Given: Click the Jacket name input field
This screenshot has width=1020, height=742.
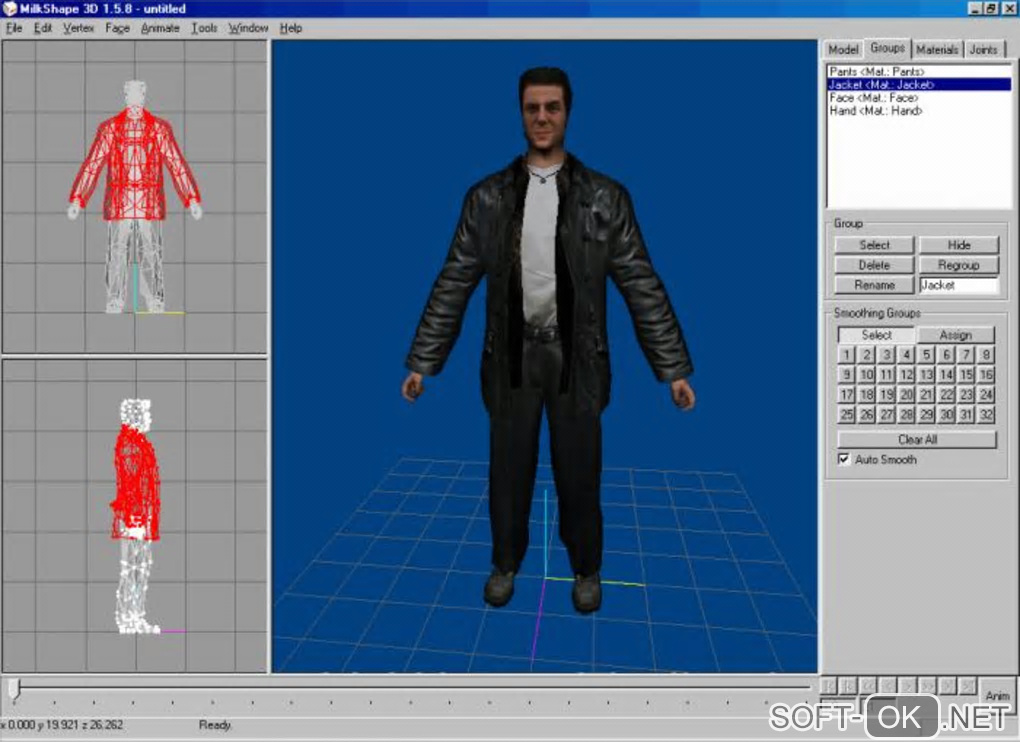Looking at the screenshot, I should [x=959, y=285].
